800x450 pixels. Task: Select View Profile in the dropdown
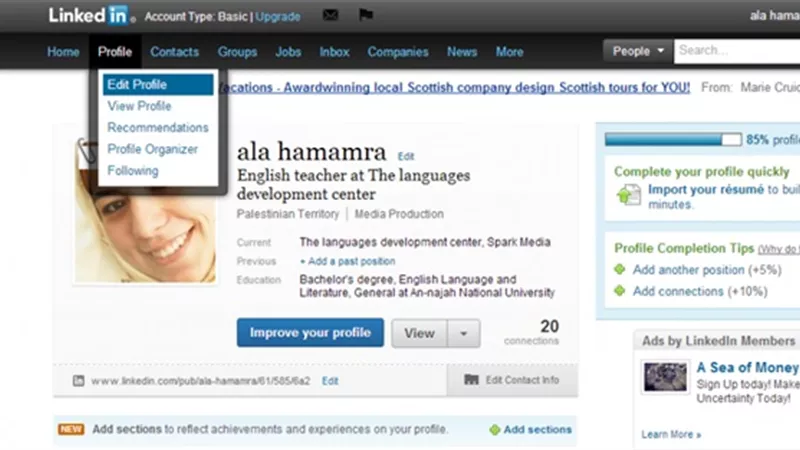point(139,106)
